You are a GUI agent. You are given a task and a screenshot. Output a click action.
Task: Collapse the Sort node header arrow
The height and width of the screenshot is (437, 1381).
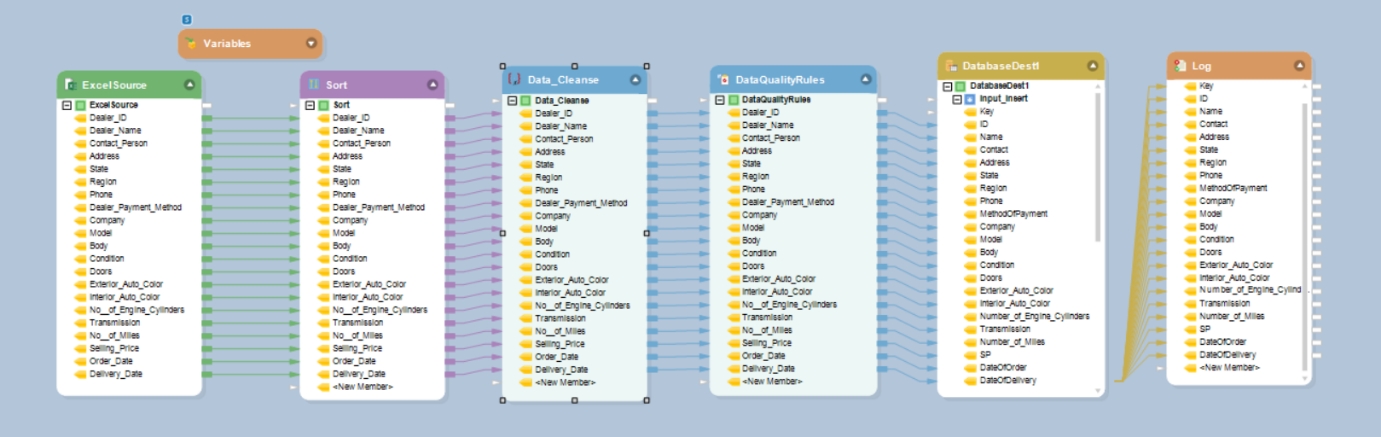(x=433, y=85)
